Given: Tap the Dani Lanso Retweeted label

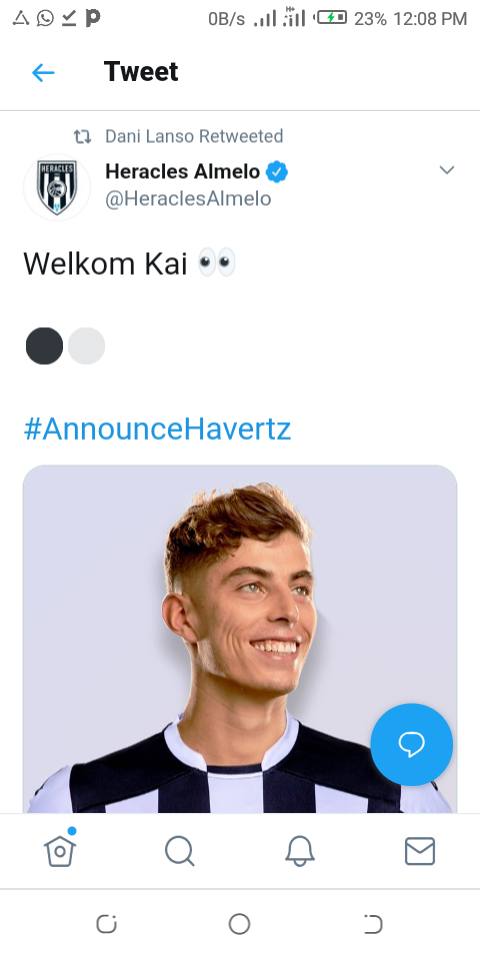Looking at the screenshot, I should coord(194,136).
